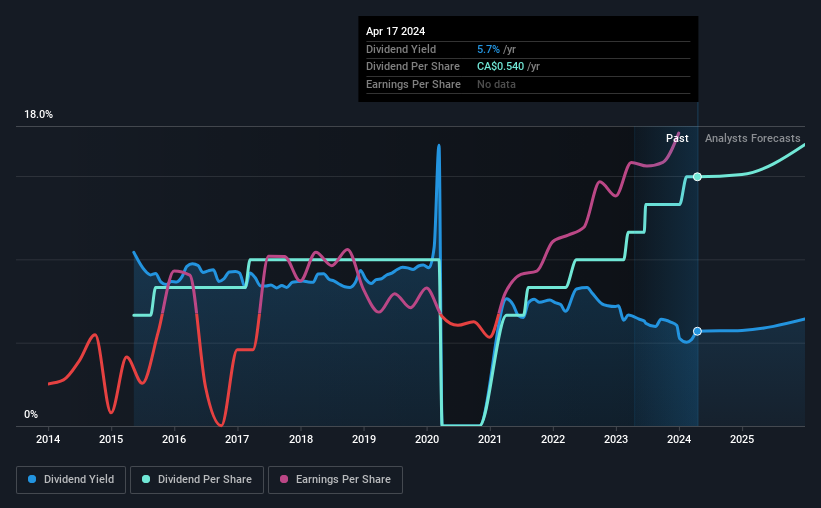The width and height of the screenshot is (821, 508).
Task: Click the 'Apr 17 2024' tooltip date
Action: coord(395,31)
